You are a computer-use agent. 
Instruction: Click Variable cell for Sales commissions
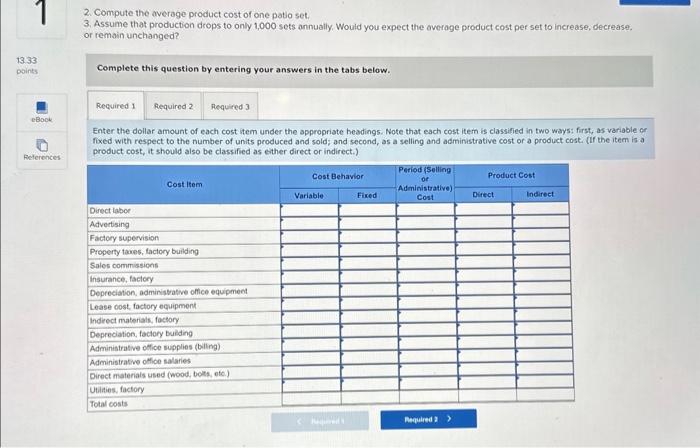[x=310, y=264]
